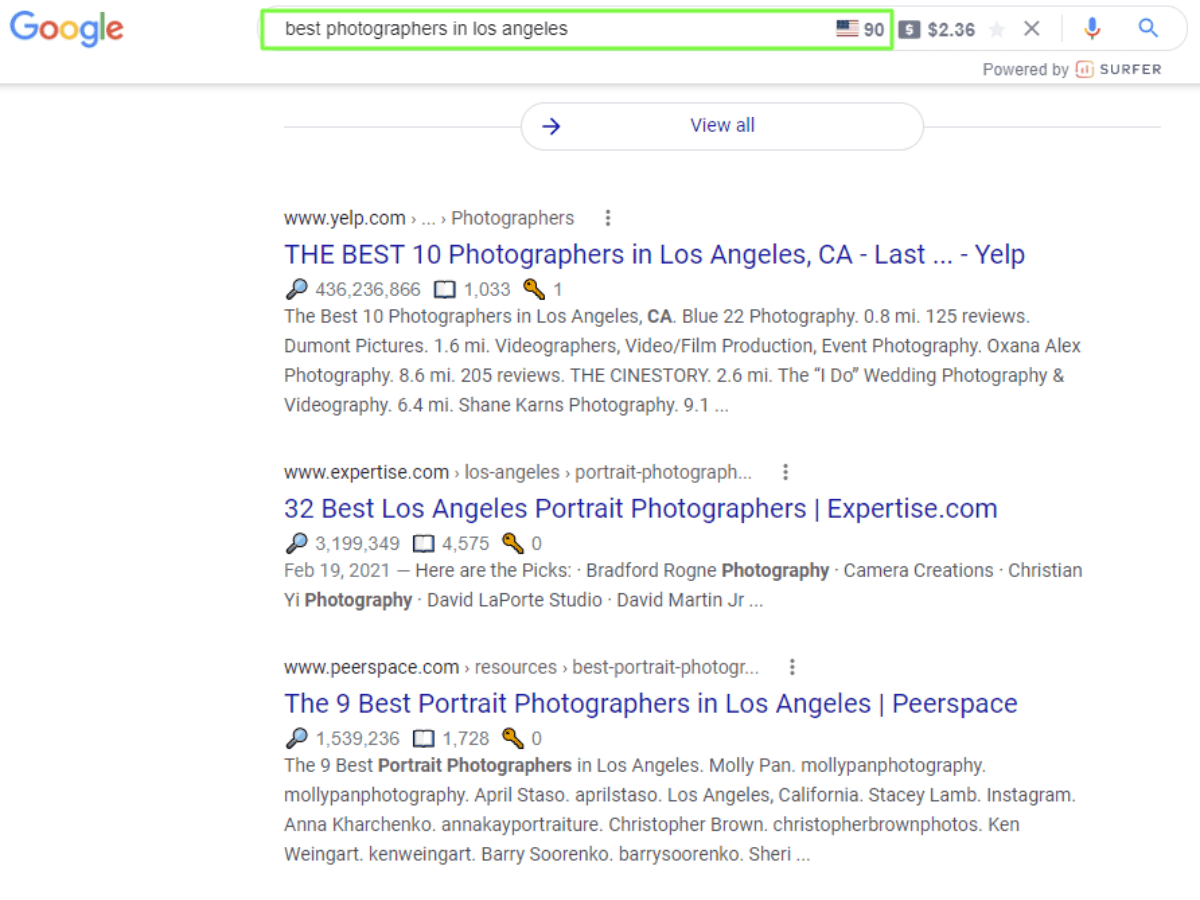
Task: Click the Feb 19, 2021 date text
Action: coord(337,571)
